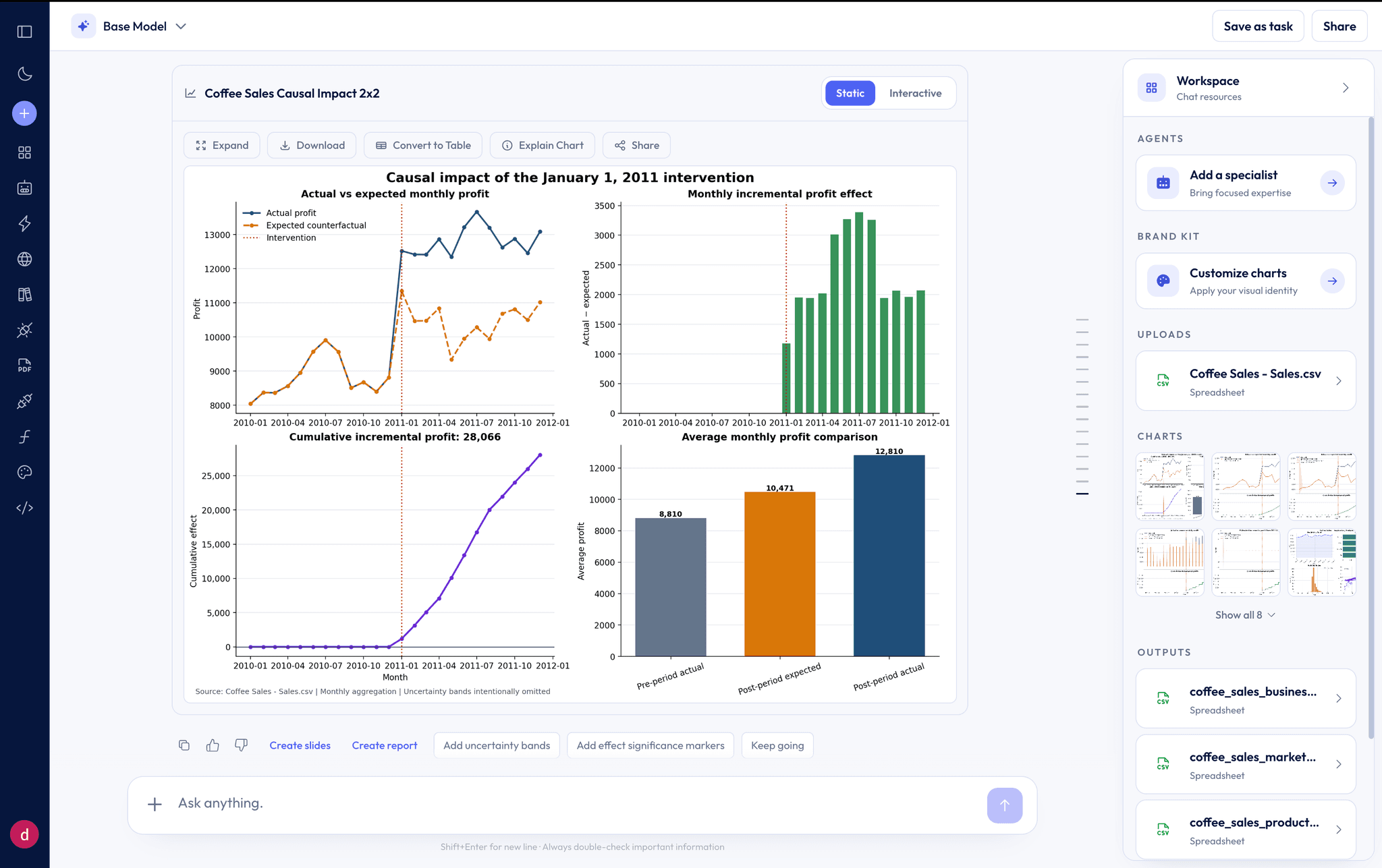The width and height of the screenshot is (1382, 868).
Task: Click the workspace panel scrollbar
Action: (1371, 428)
